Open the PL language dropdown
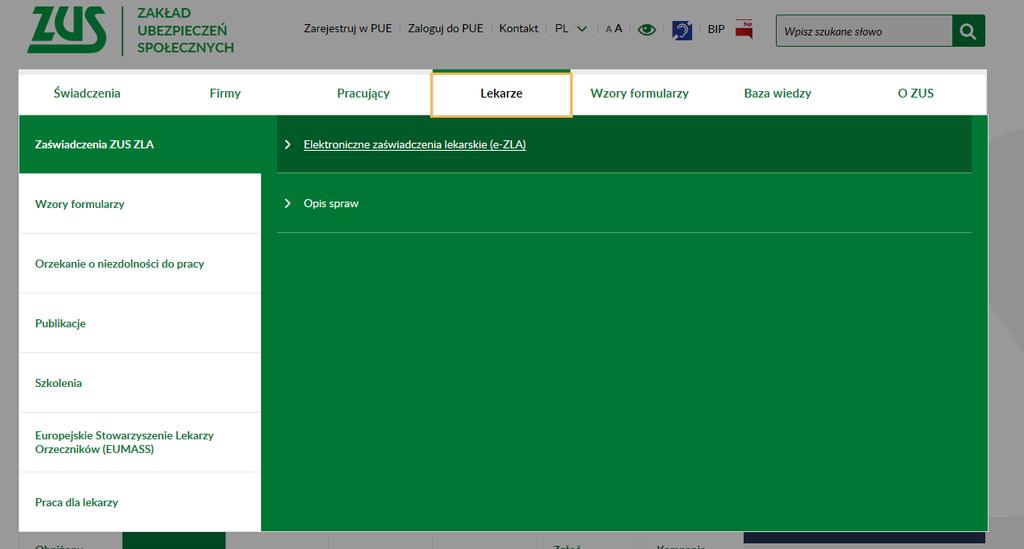The image size is (1024, 549). tap(571, 29)
